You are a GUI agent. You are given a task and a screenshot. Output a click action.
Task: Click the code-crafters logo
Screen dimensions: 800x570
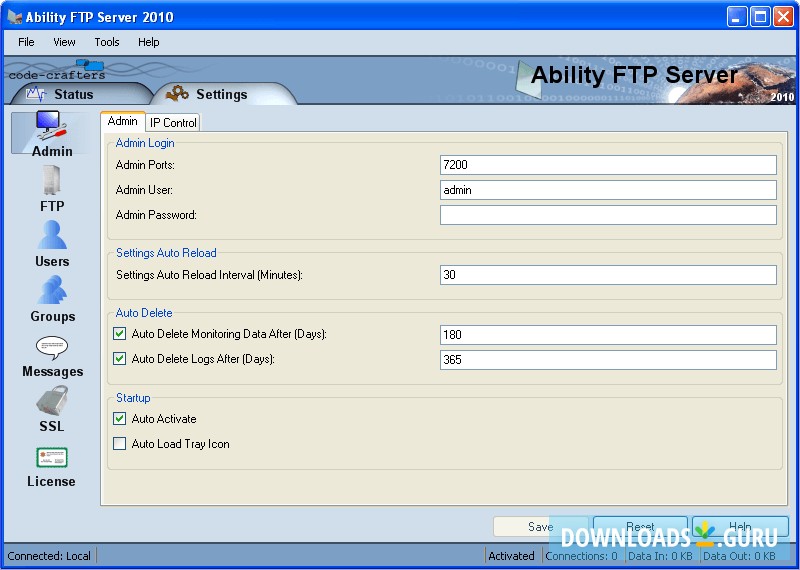click(x=57, y=71)
